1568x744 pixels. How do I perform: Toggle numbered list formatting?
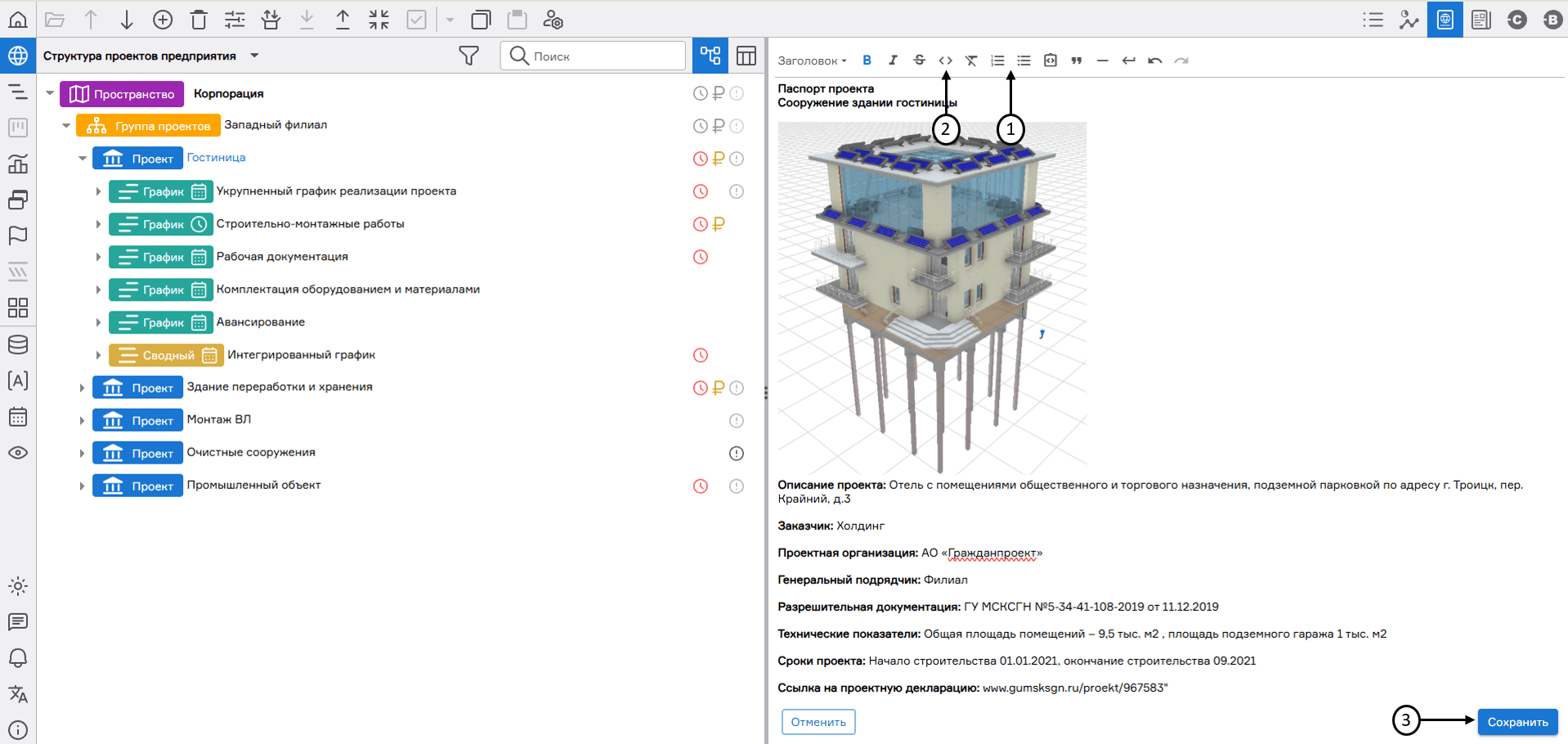click(x=997, y=60)
